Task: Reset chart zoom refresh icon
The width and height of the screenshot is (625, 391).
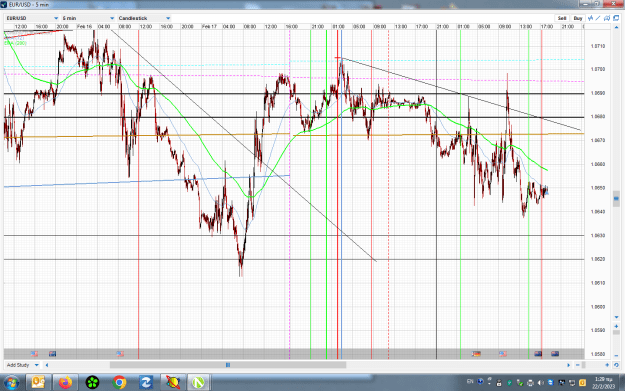Action: 616,365
